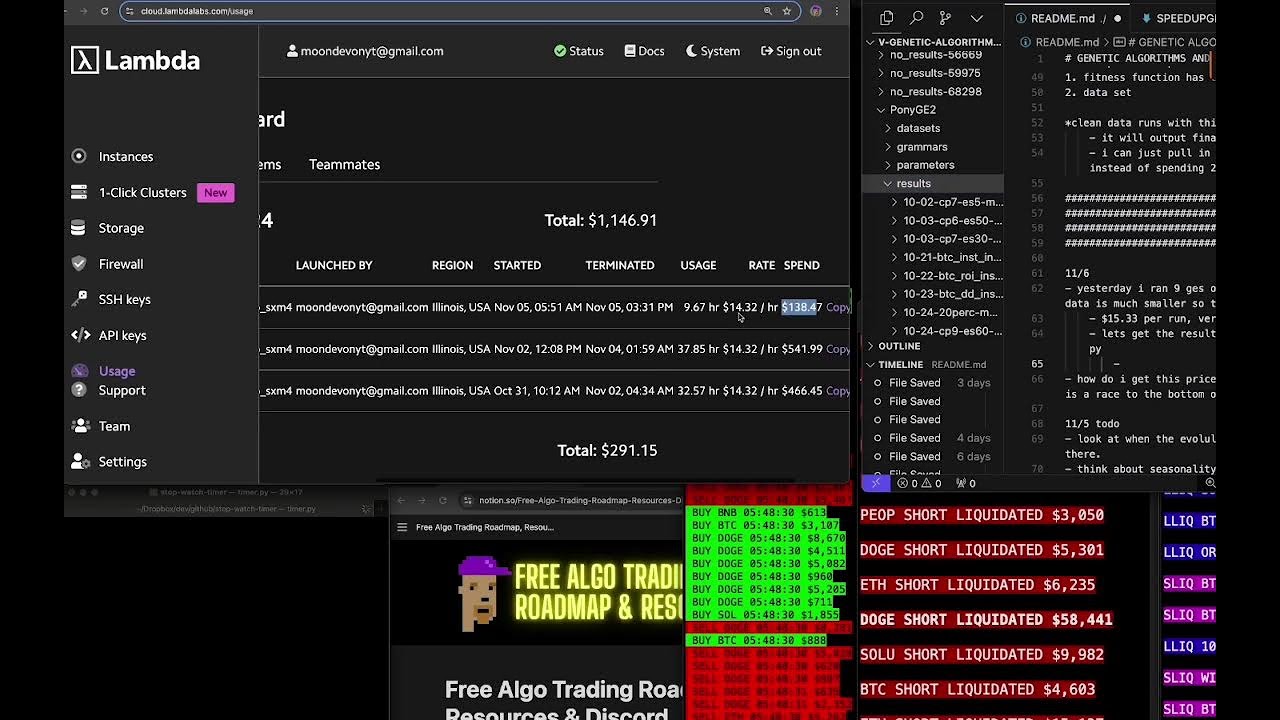Select the File Saved 6 days timeline entry
Image resolution: width=1280 pixels, height=720 pixels.
[x=931, y=456]
